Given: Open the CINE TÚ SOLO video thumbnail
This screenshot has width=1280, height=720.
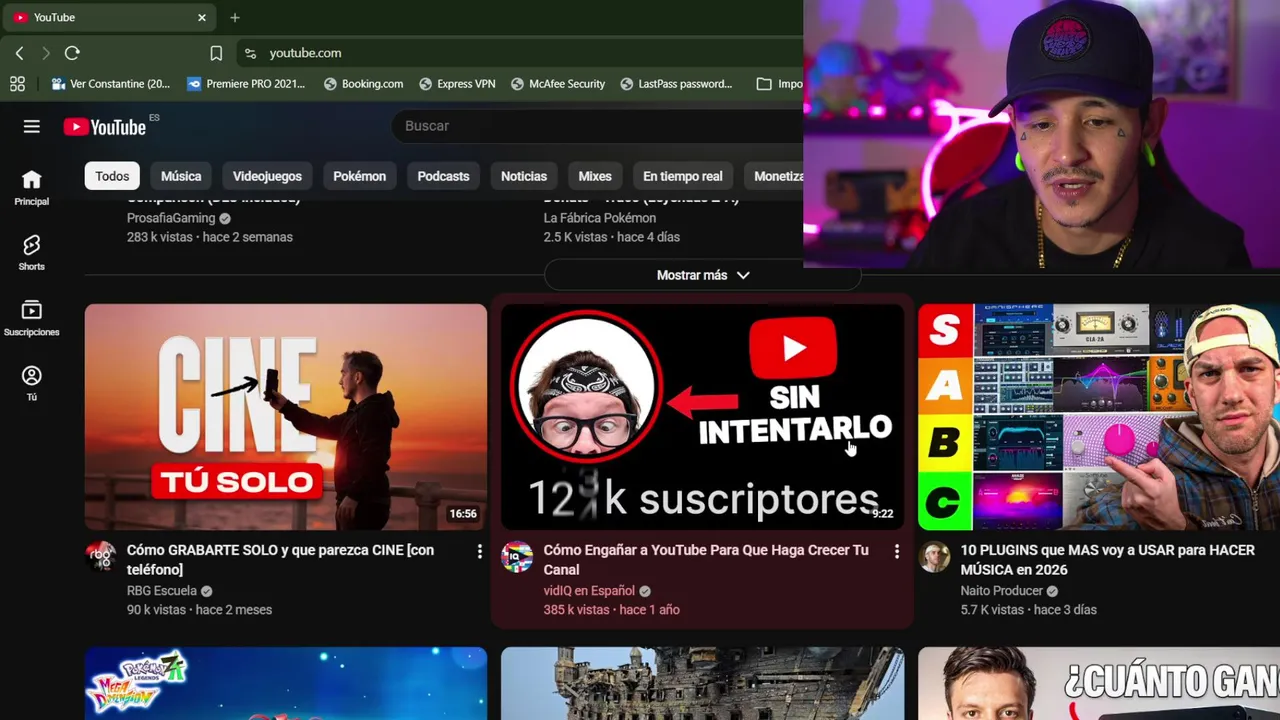Looking at the screenshot, I should click(286, 417).
